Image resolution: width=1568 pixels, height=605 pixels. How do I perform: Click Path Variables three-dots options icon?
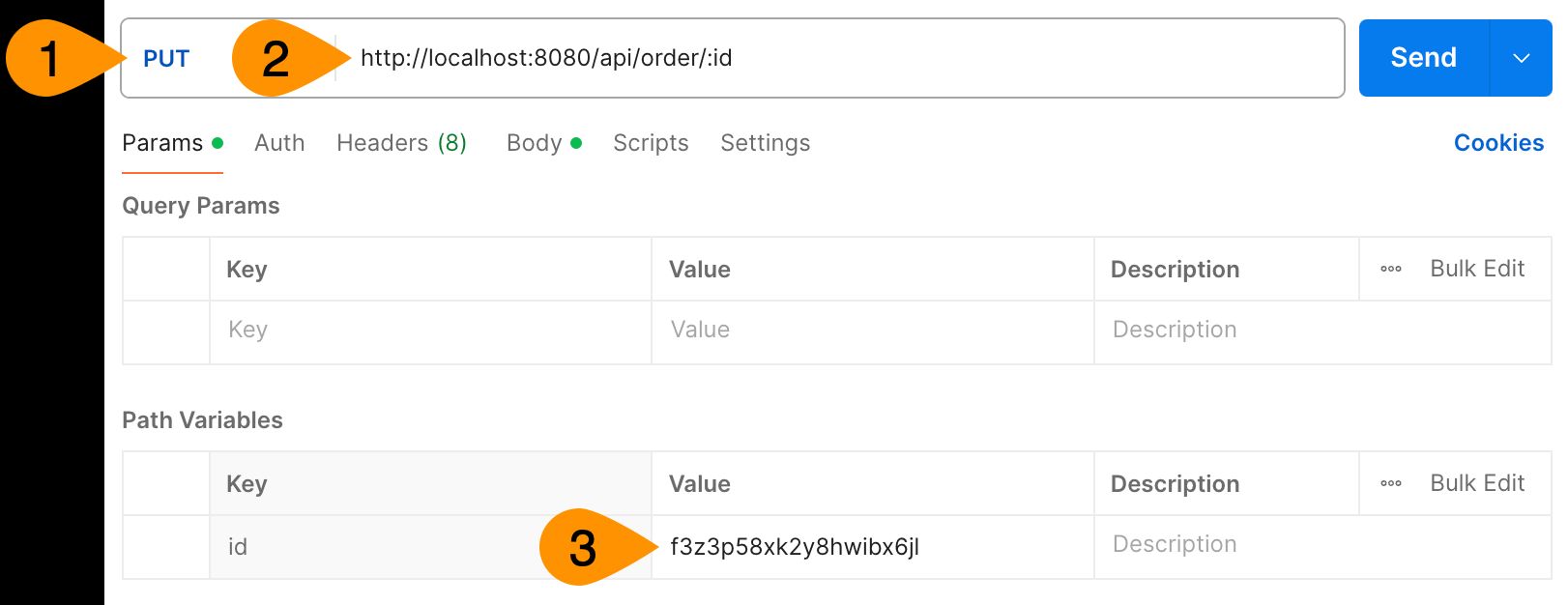[x=1391, y=483]
